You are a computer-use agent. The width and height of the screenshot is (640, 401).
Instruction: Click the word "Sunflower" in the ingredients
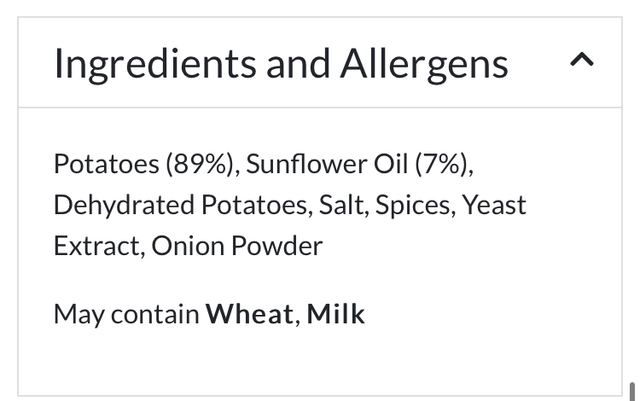(x=305, y=164)
